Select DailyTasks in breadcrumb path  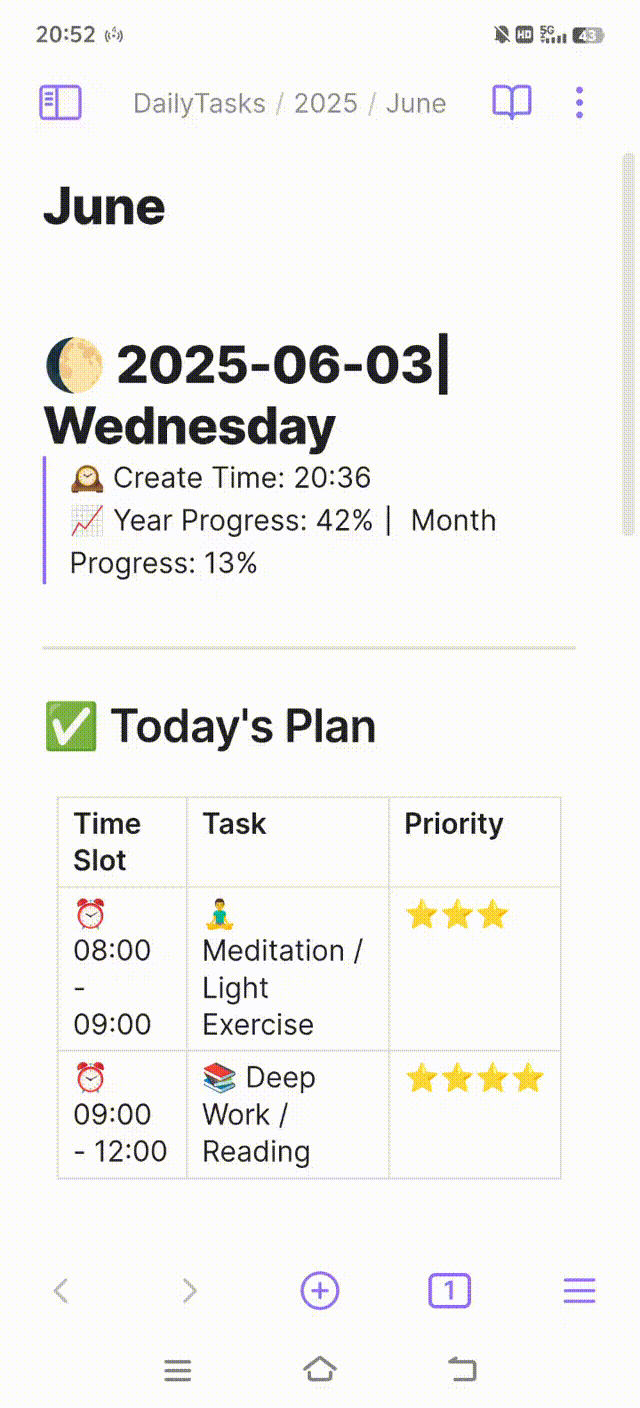pos(200,104)
